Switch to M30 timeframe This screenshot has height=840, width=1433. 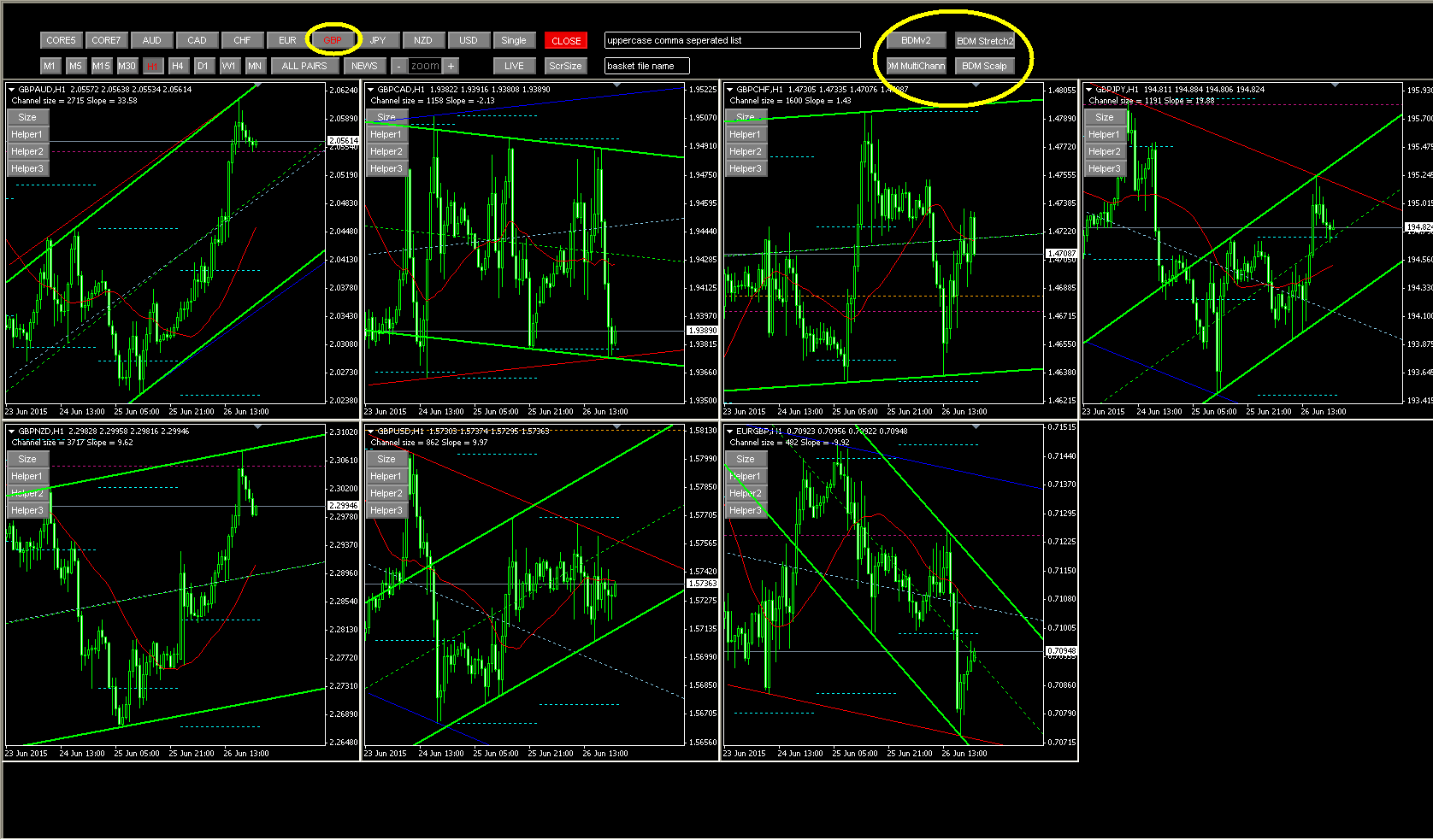[x=127, y=66]
